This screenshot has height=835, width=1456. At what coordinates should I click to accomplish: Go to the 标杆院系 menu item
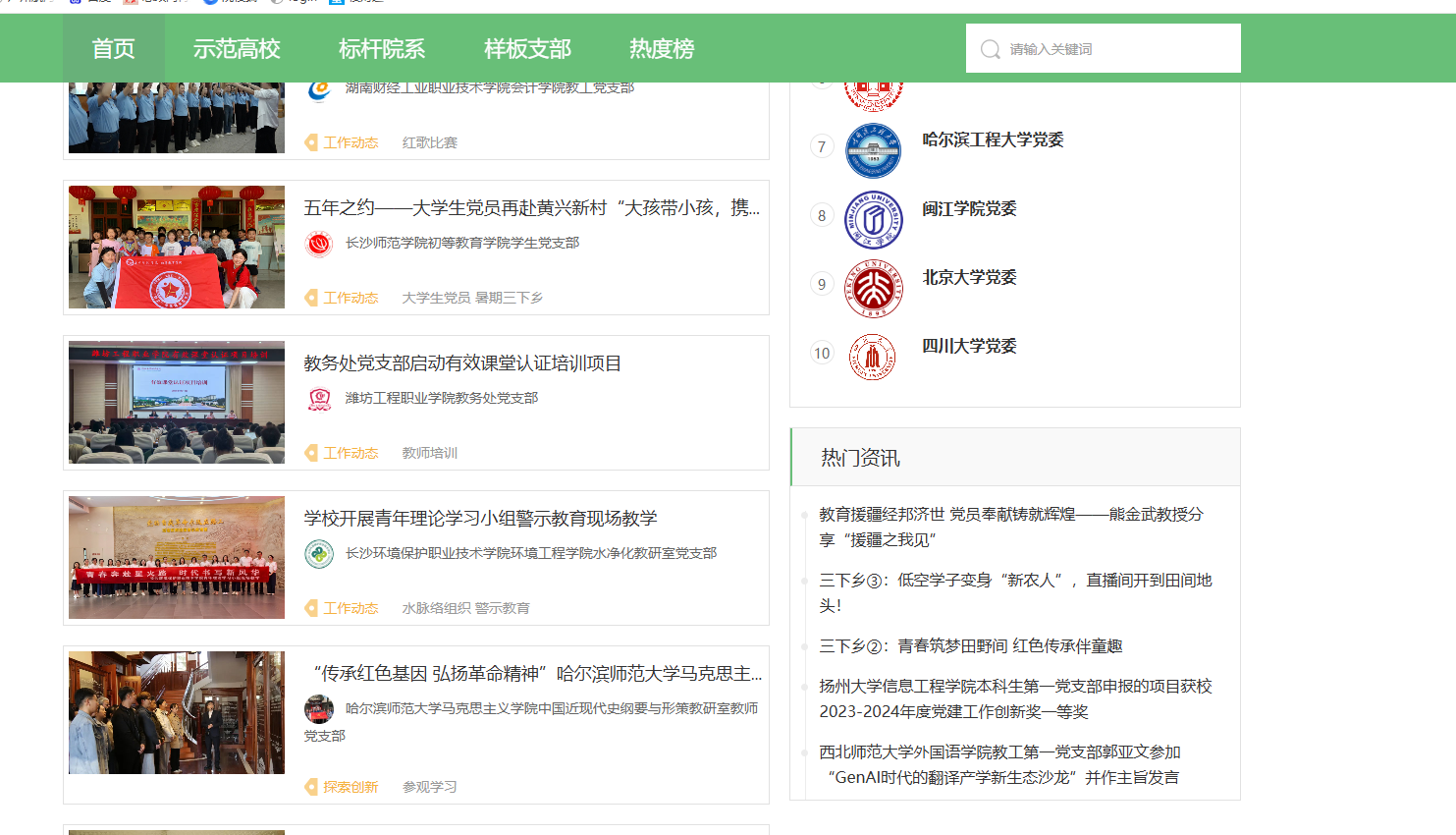click(x=382, y=49)
